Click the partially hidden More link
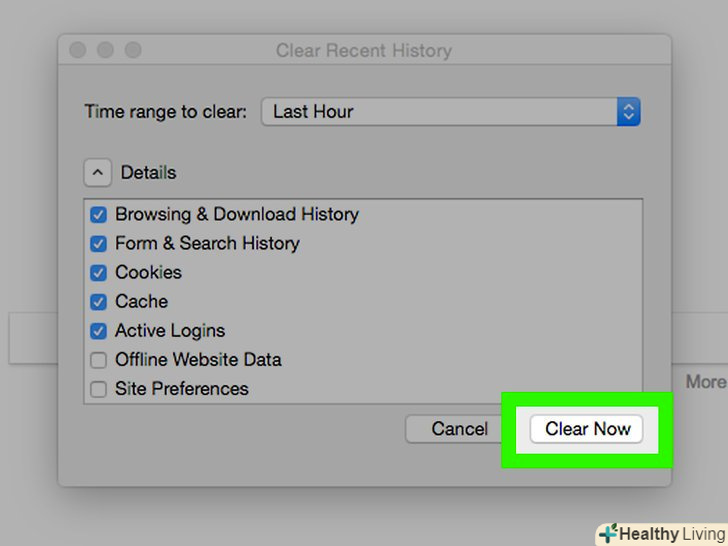 [x=705, y=382]
